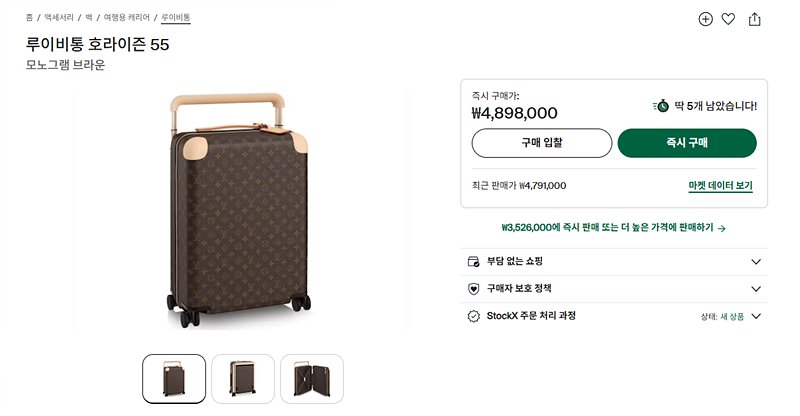Go to 홈 in the breadcrumb
Image resolution: width=800 pixels, height=416 pixels.
pyautogui.click(x=29, y=17)
